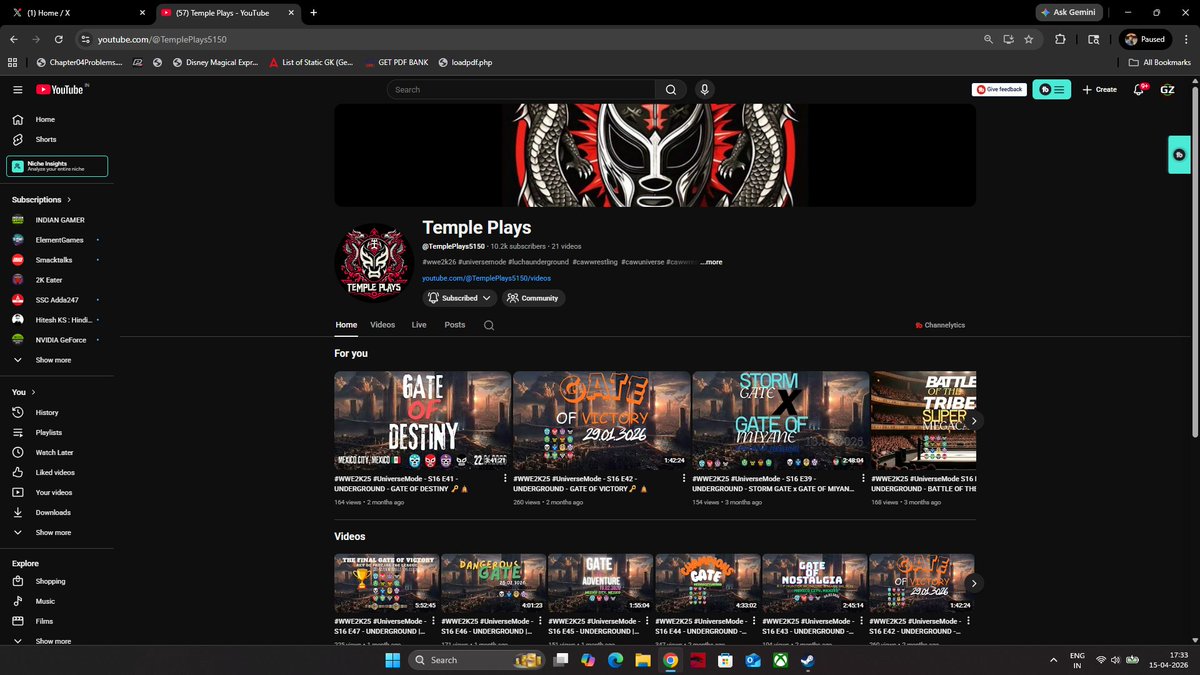Open the GZ account avatar menu
Viewport: 1200px width, 675px height.
(1167, 89)
